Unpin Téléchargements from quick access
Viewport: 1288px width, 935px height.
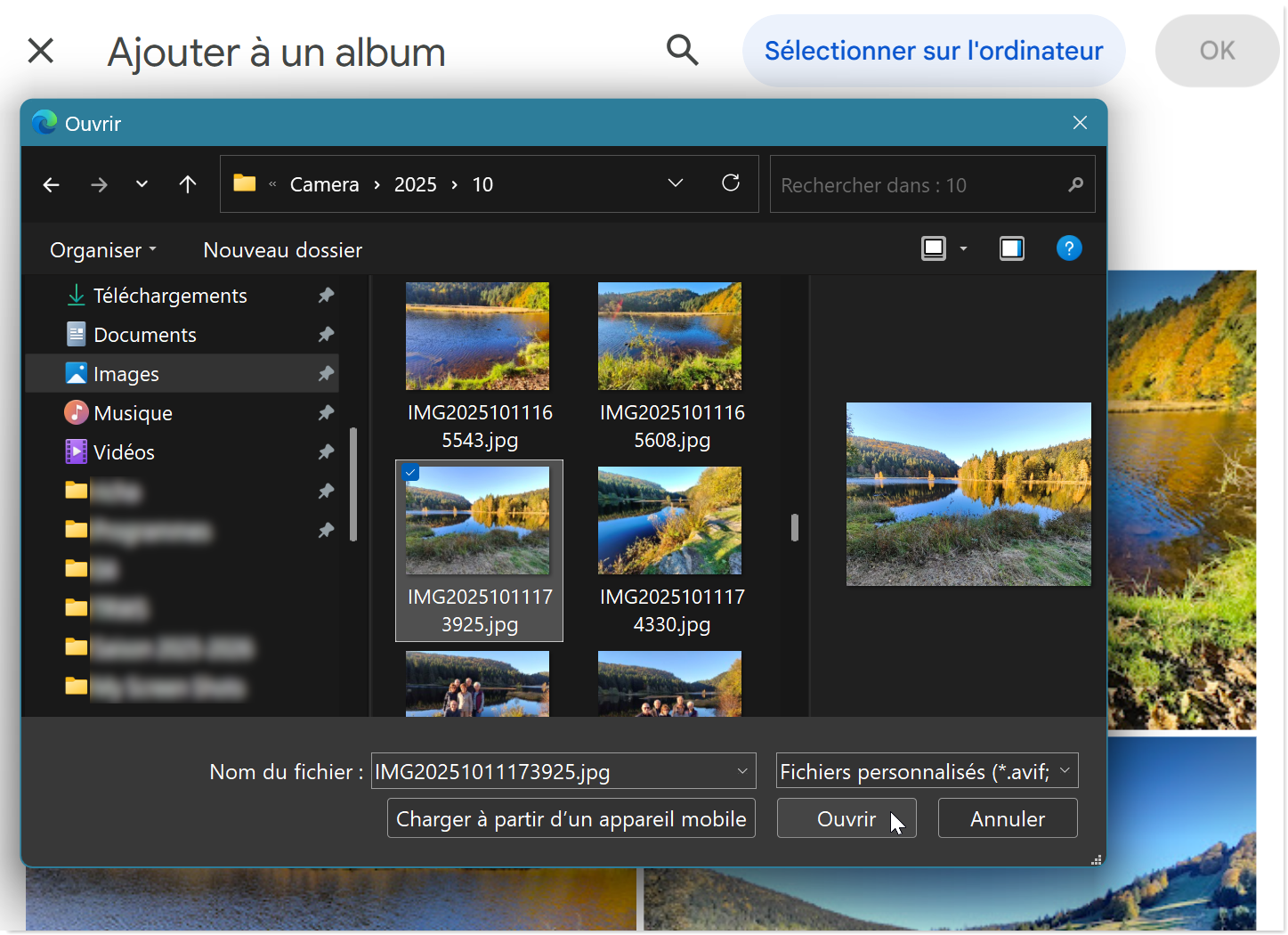pyautogui.click(x=326, y=296)
